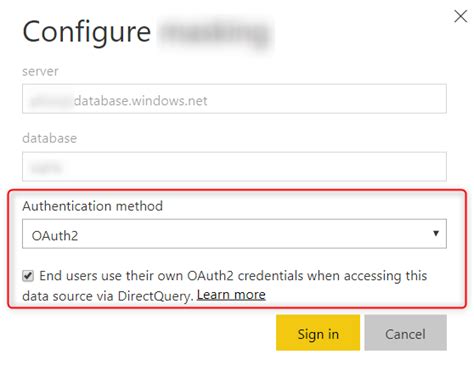Open the Authentication method combo box

[x=234, y=234]
